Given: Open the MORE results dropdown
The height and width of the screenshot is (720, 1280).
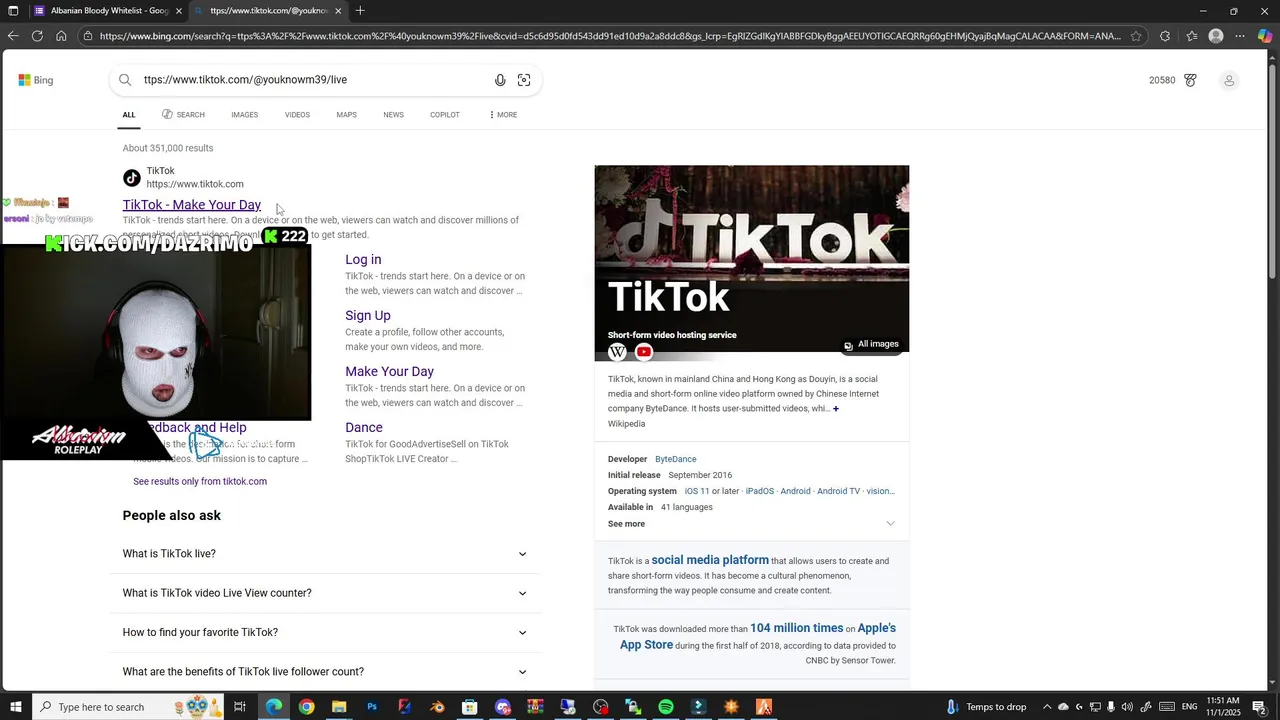Looking at the screenshot, I should (503, 115).
